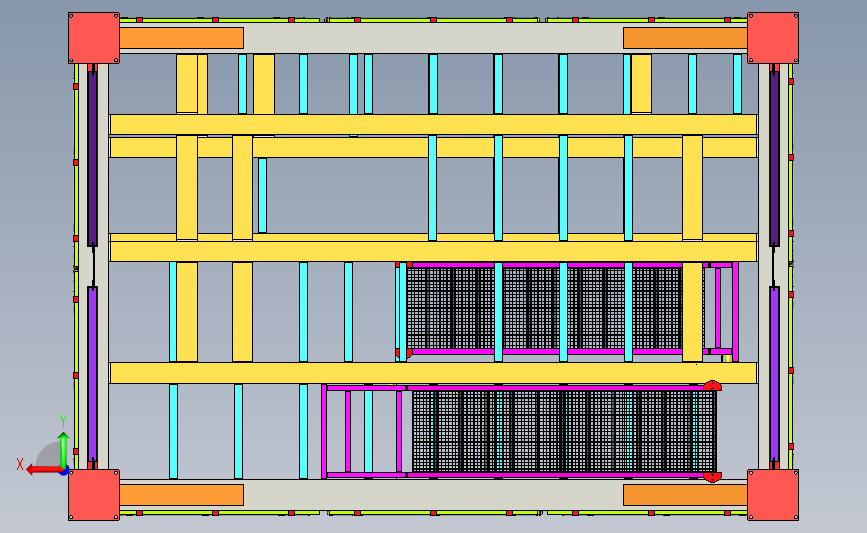The height and width of the screenshot is (533, 867).
Task: Click the red X axis arrow of the triad
Action: (x=43, y=470)
